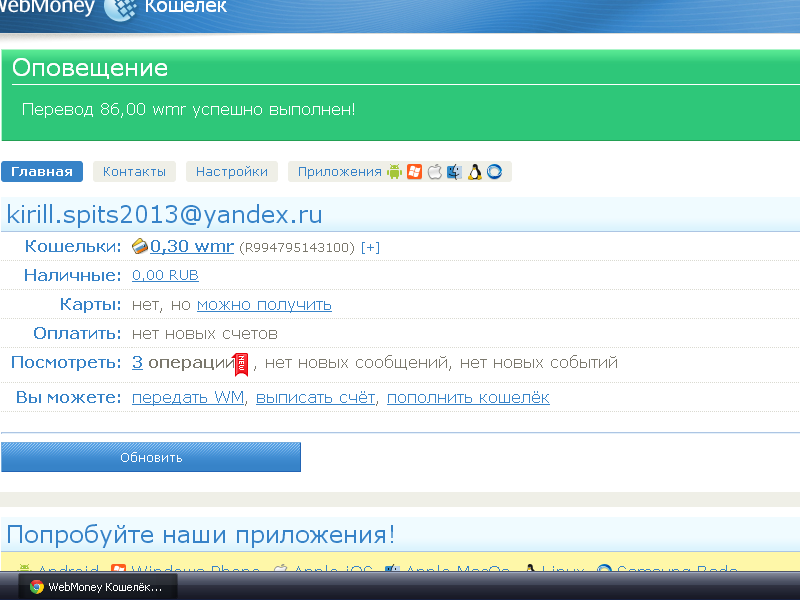This screenshot has height=600, width=800.
Task: Open the Apple MacOS Finder icon
Action: click(x=454, y=171)
